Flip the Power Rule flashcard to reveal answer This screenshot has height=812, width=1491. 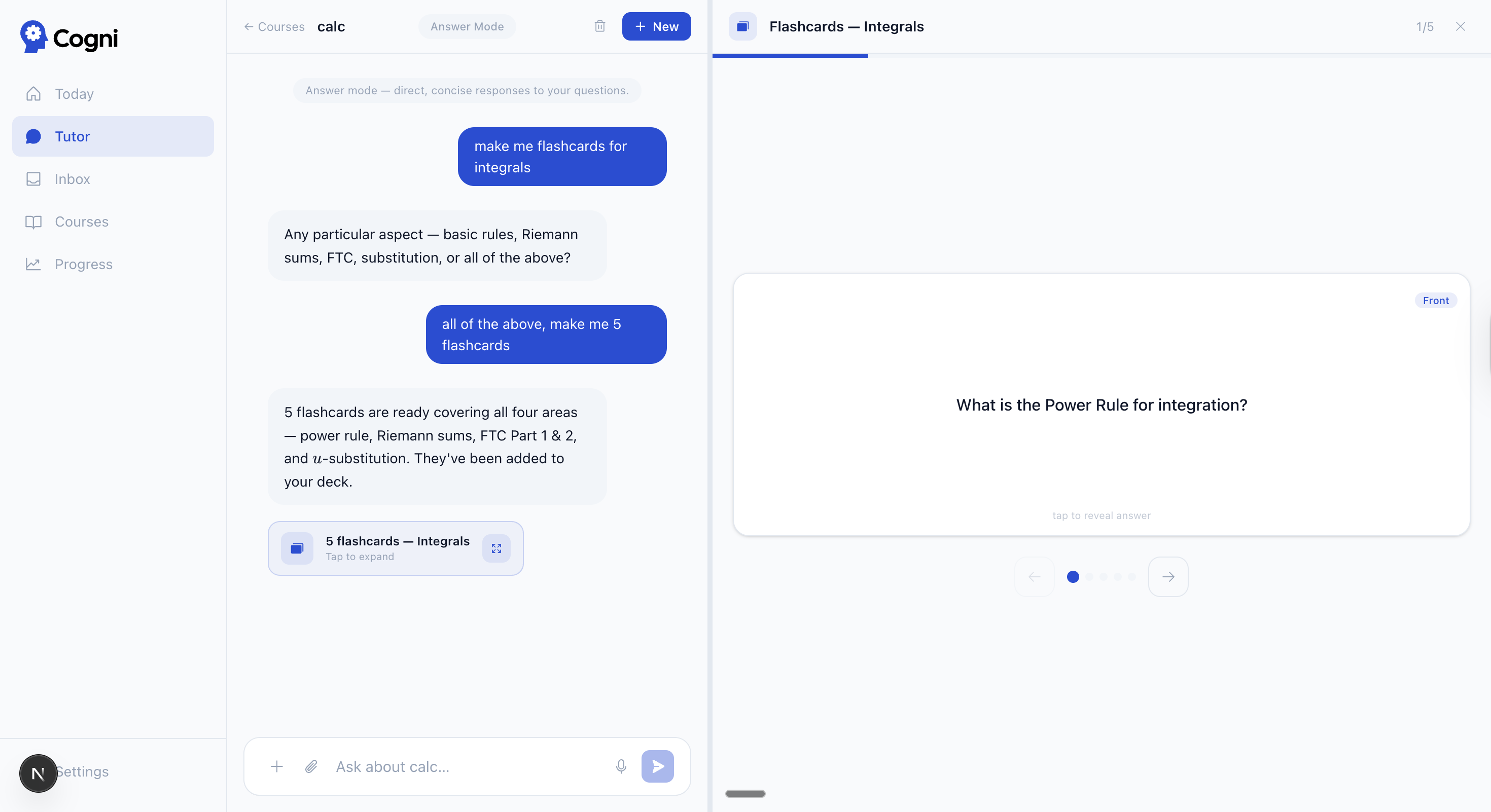[1102, 405]
